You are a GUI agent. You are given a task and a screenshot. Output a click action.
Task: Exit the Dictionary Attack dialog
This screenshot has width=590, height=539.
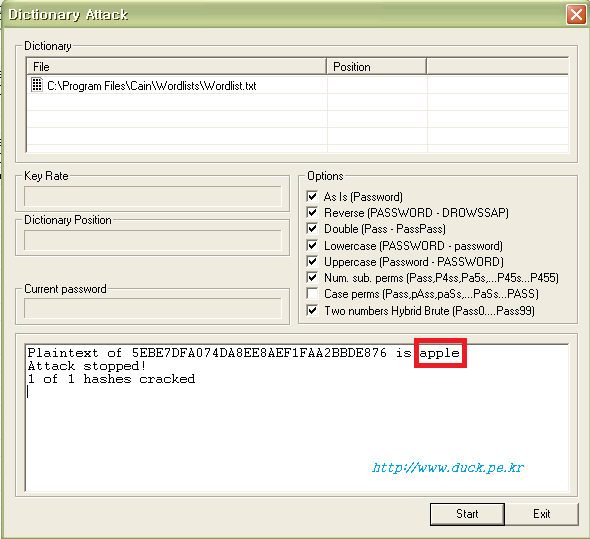[541, 514]
